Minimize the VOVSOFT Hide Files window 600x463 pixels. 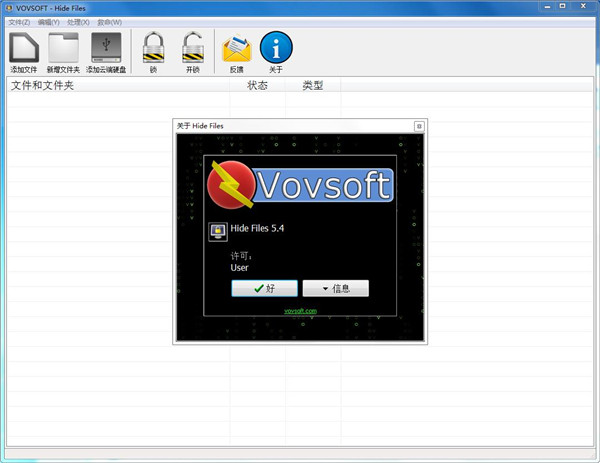tap(548, 7)
